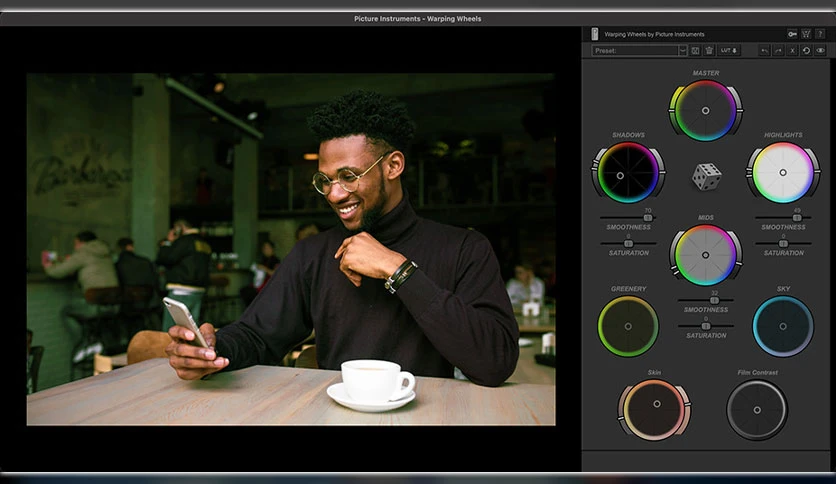This screenshot has height=484, width=836.
Task: Click the Mids color wheel
Action: click(x=705, y=255)
